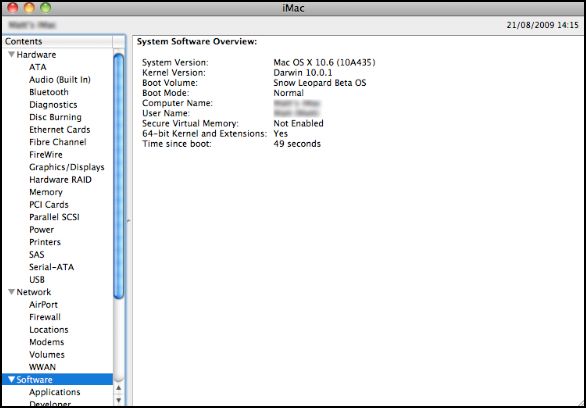
Task: Click the Not Enabled secure memory value
Action: coord(299,124)
